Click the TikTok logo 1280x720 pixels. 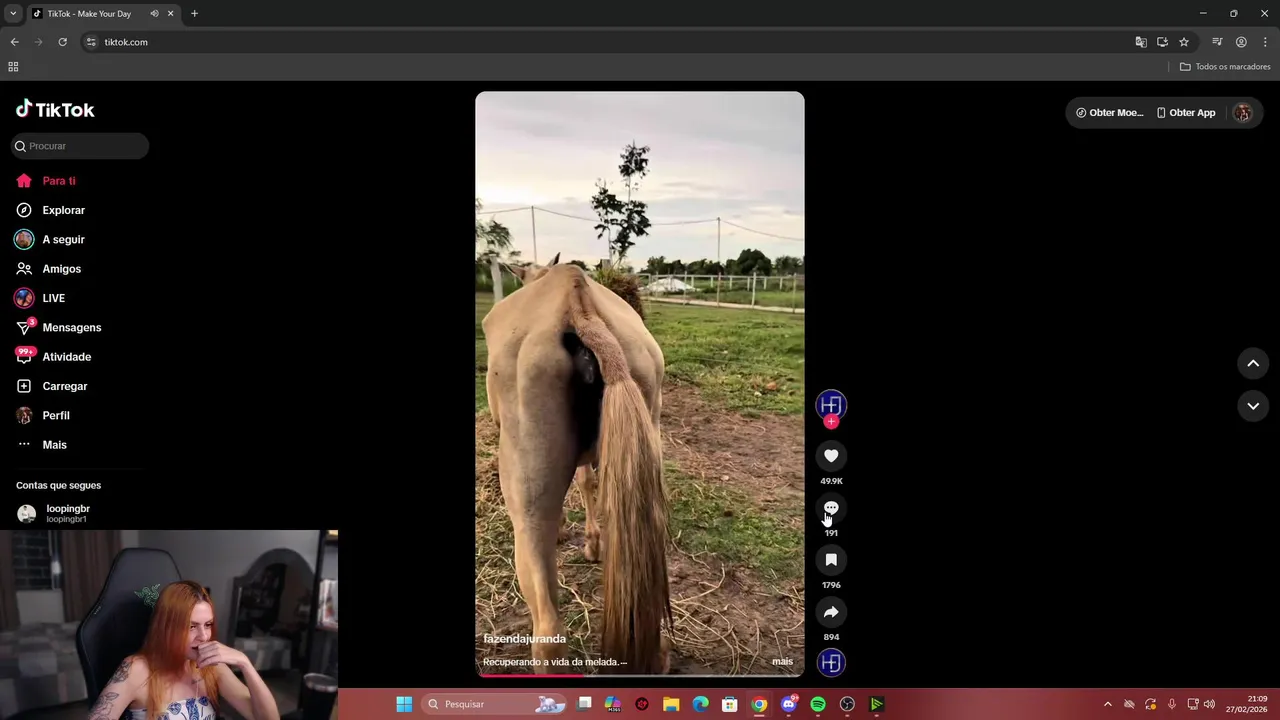click(x=55, y=109)
